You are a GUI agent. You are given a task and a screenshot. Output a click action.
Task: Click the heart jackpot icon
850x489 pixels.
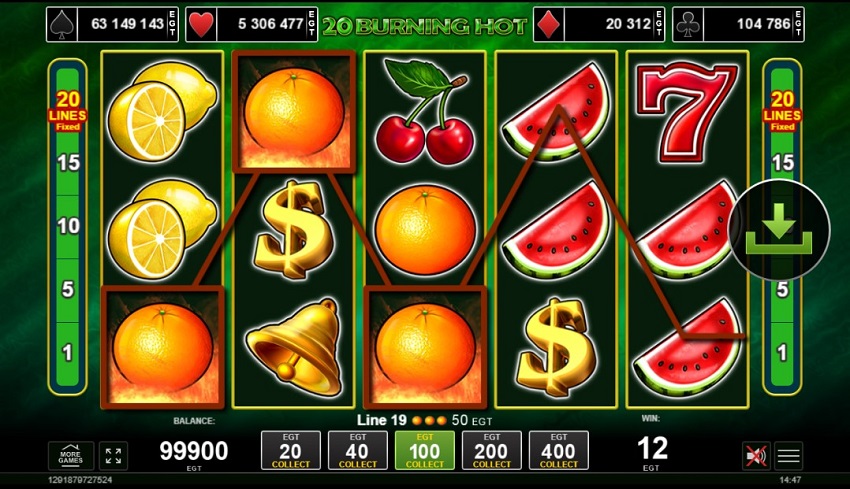(201, 24)
